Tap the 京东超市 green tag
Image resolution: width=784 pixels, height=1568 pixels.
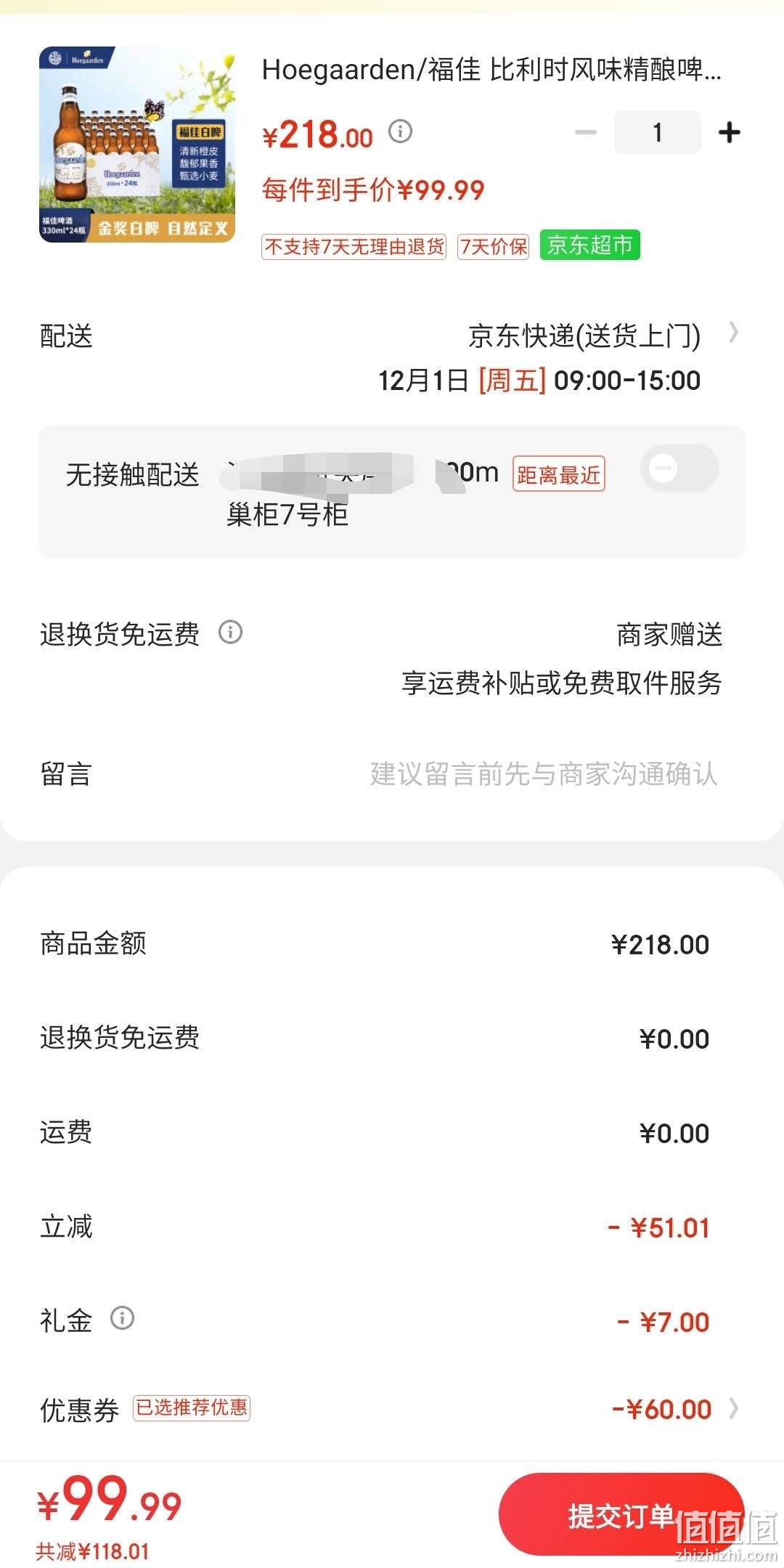point(589,245)
